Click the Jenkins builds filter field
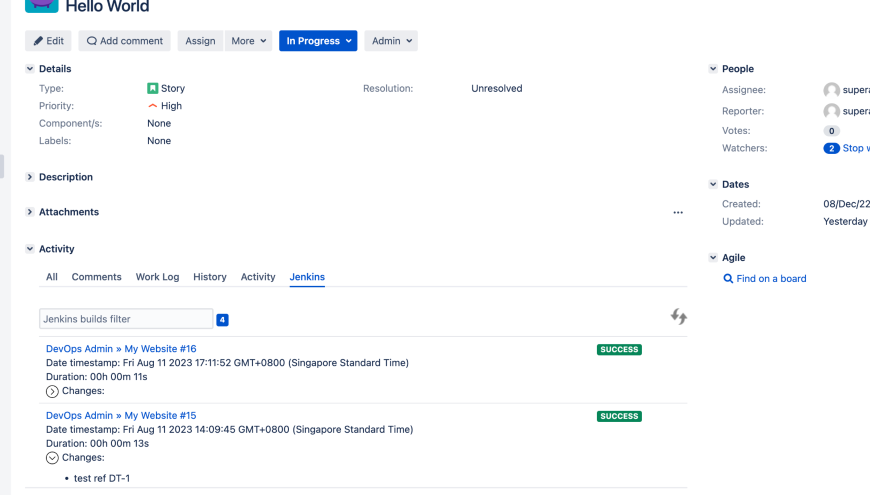The image size is (870, 495). (x=126, y=319)
